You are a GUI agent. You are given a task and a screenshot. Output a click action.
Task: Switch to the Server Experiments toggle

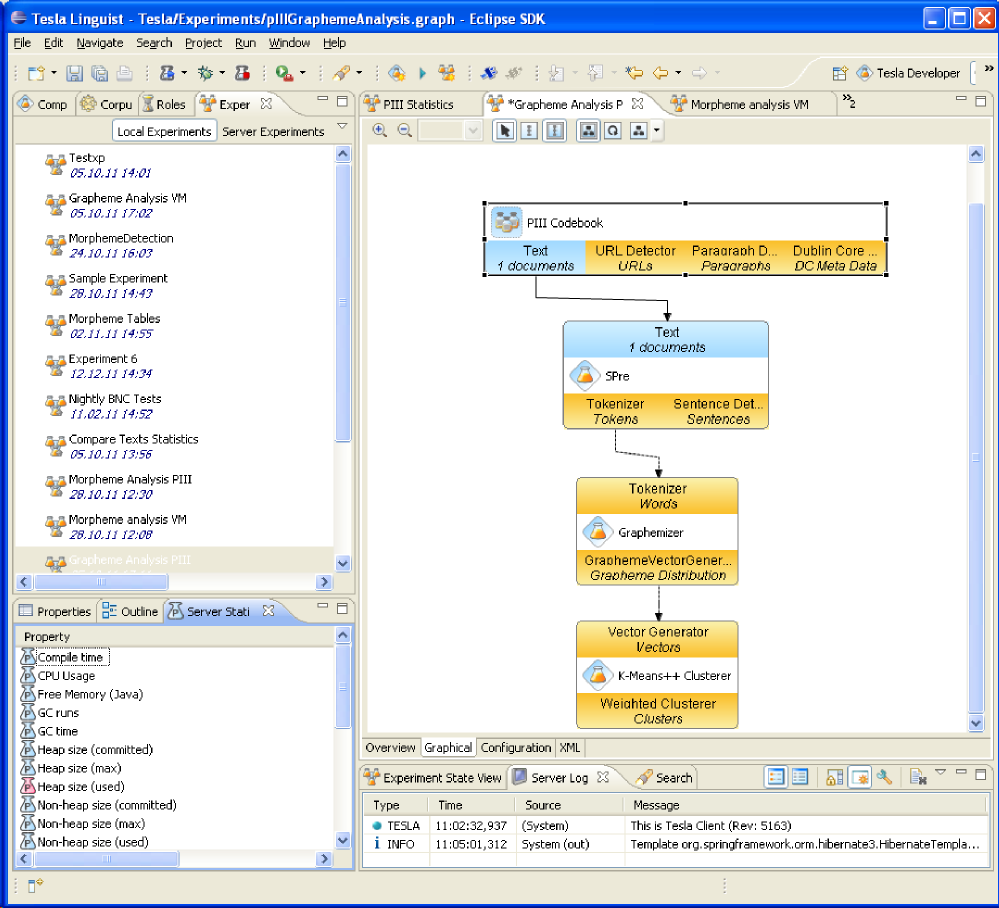click(x=273, y=132)
